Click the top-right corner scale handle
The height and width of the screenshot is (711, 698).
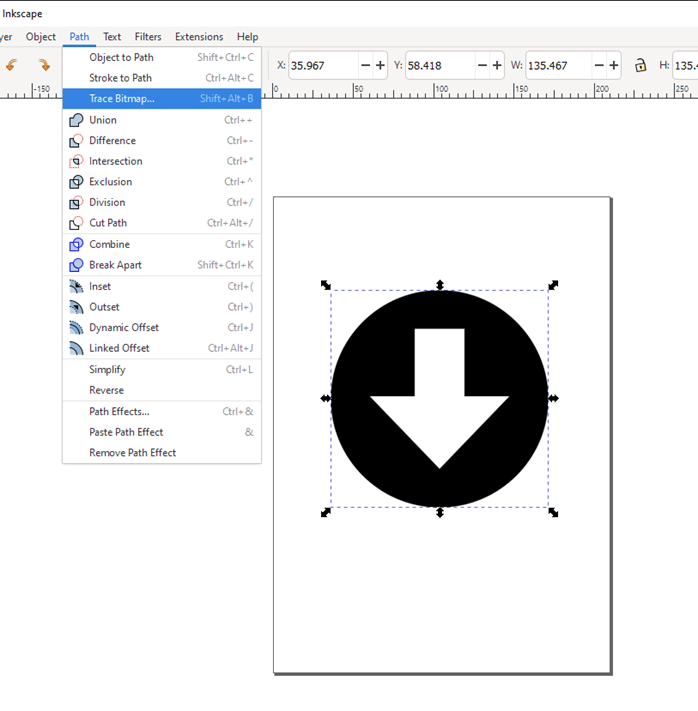click(553, 285)
